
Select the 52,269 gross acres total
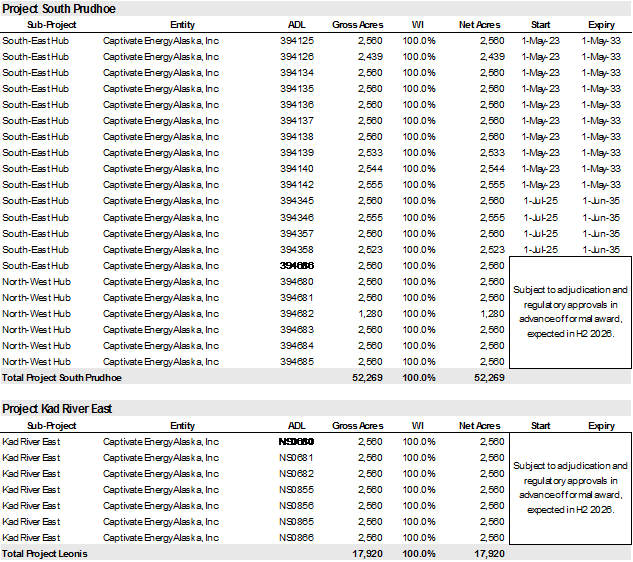[x=367, y=378]
